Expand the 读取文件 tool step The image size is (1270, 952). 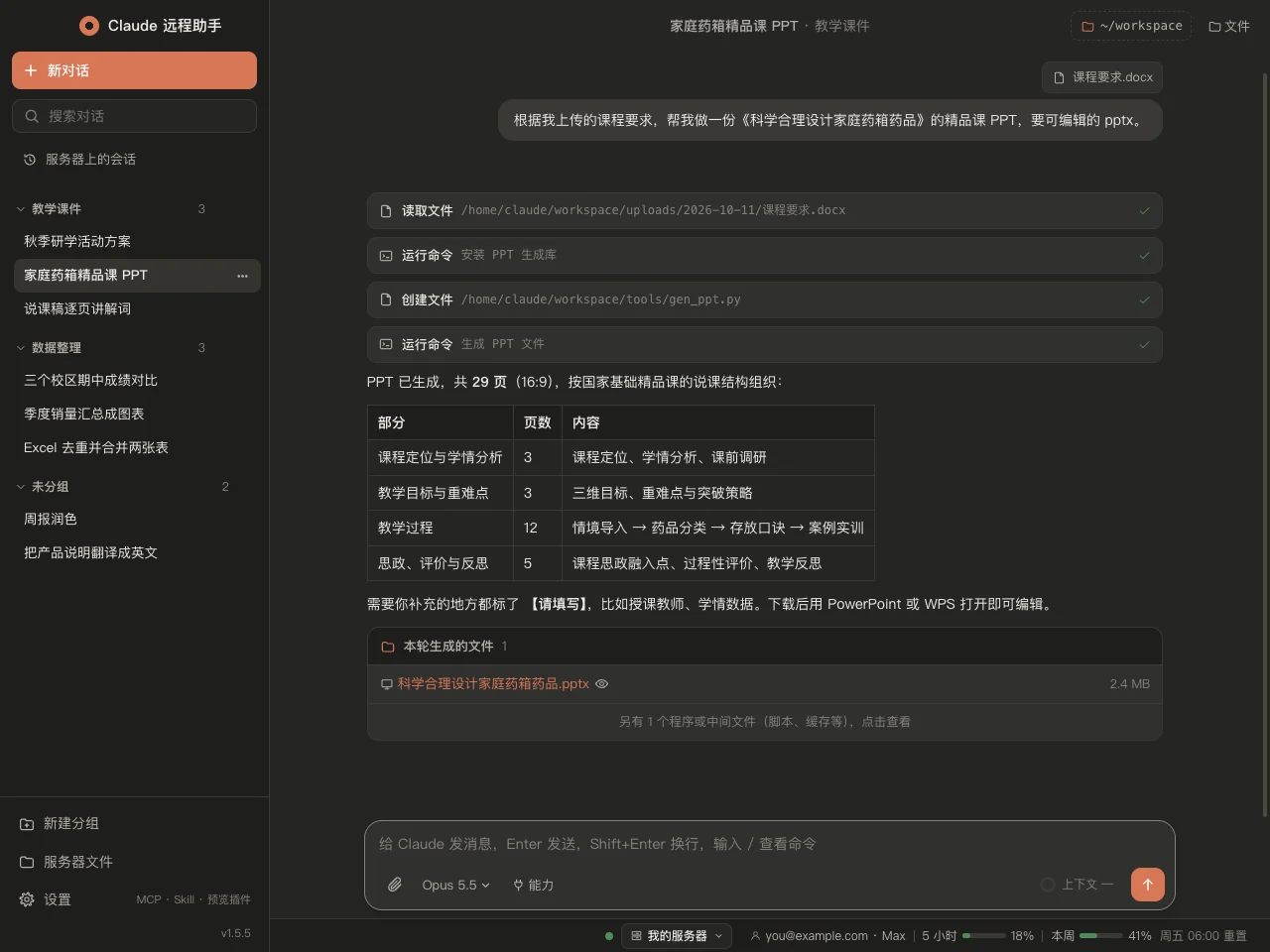[x=764, y=210]
